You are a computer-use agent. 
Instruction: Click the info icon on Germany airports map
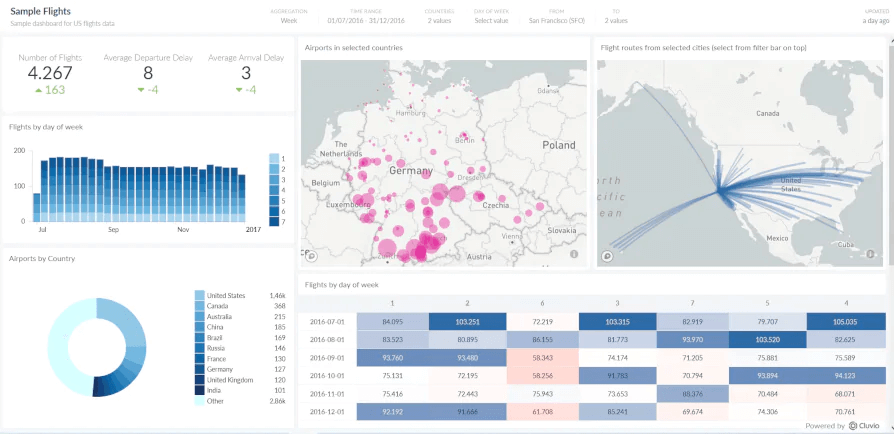click(x=574, y=254)
